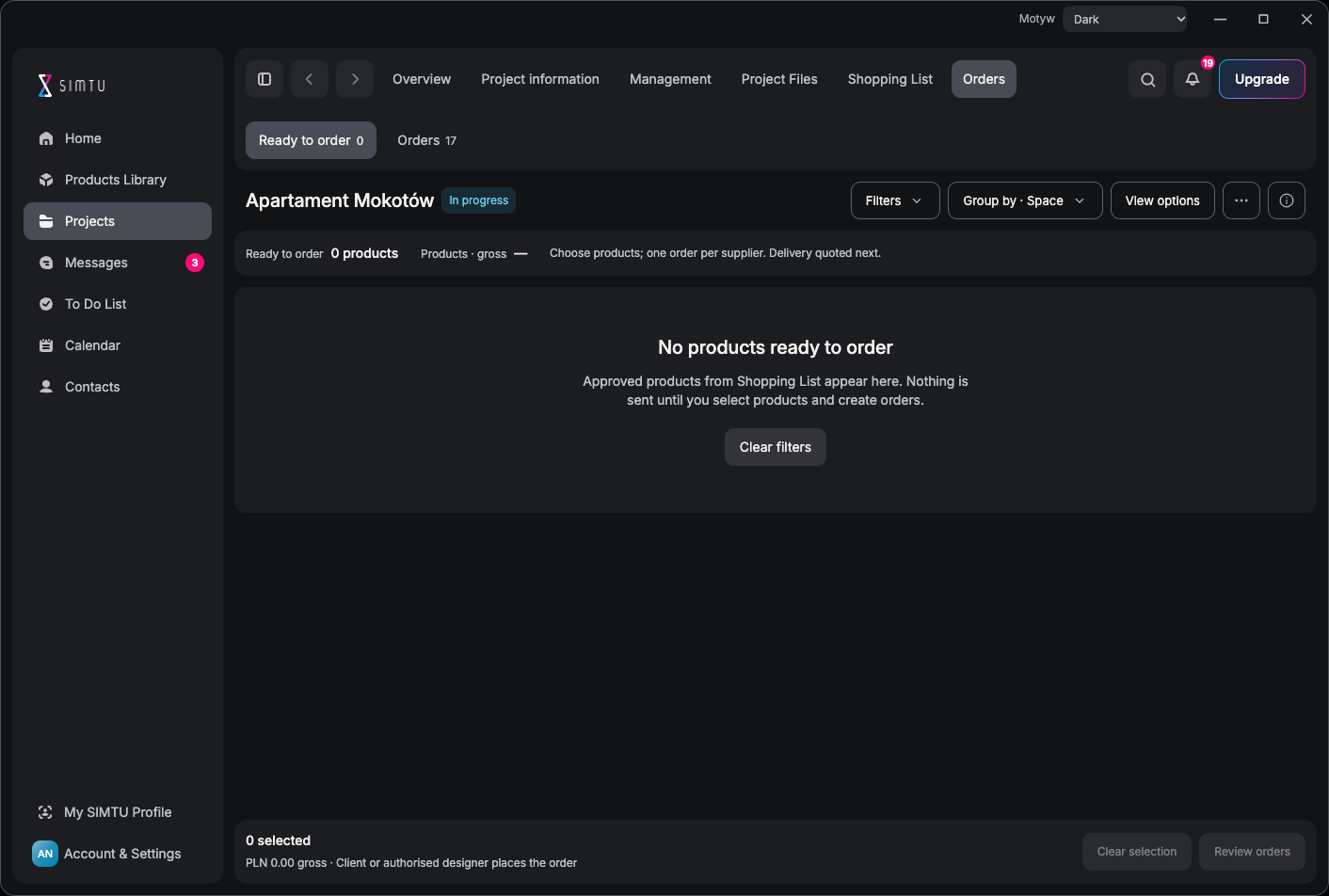Show project info circle icon

[1287, 200]
